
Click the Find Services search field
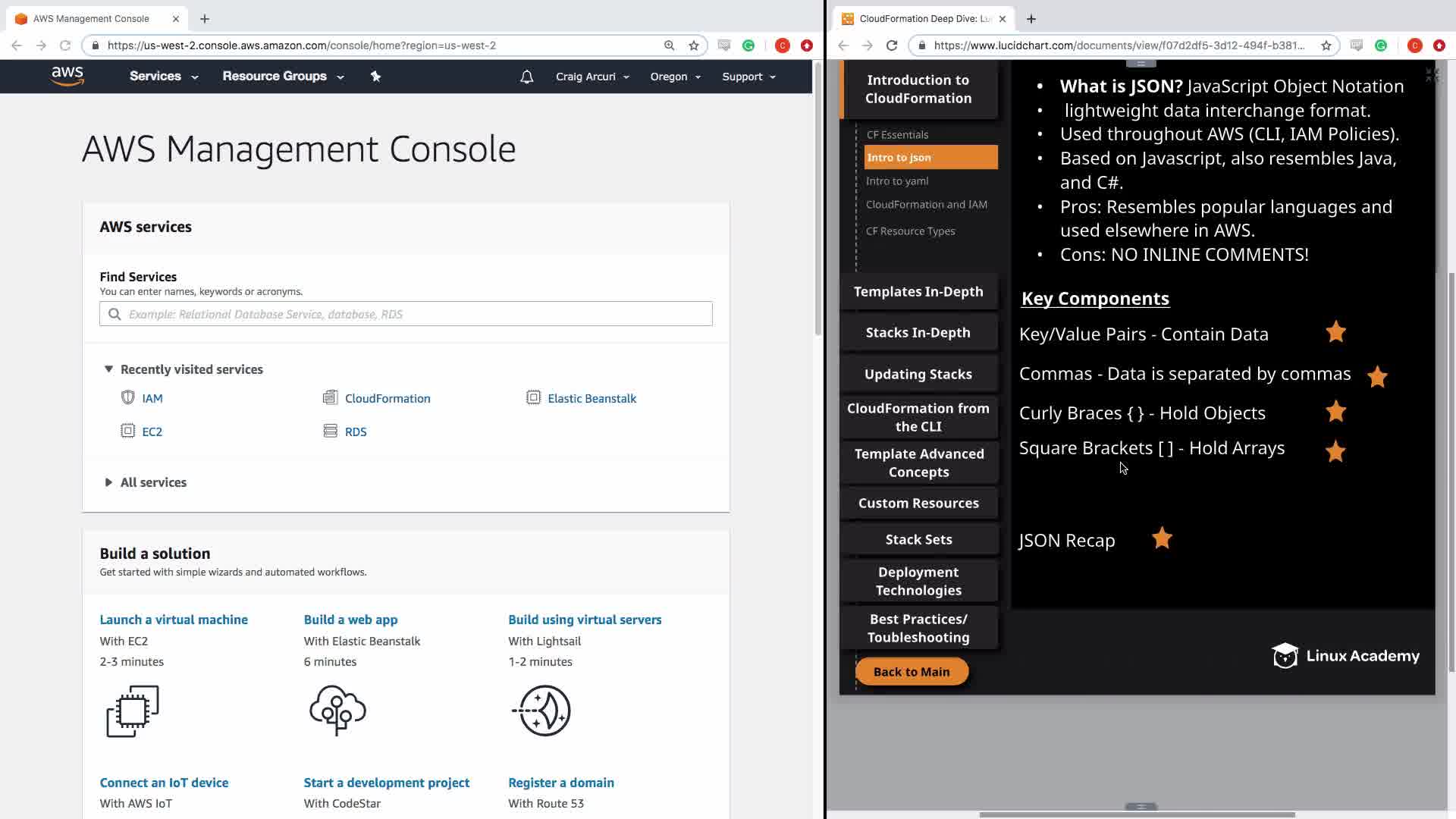click(406, 314)
